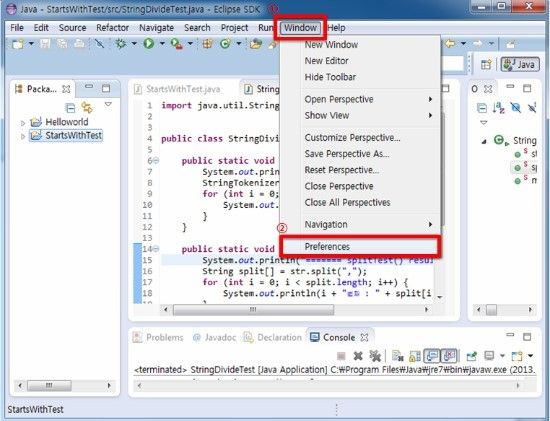Viewport: 550px width, 421px height.
Task: Choose Reset Perspective... menu entry
Action: [x=361, y=170]
